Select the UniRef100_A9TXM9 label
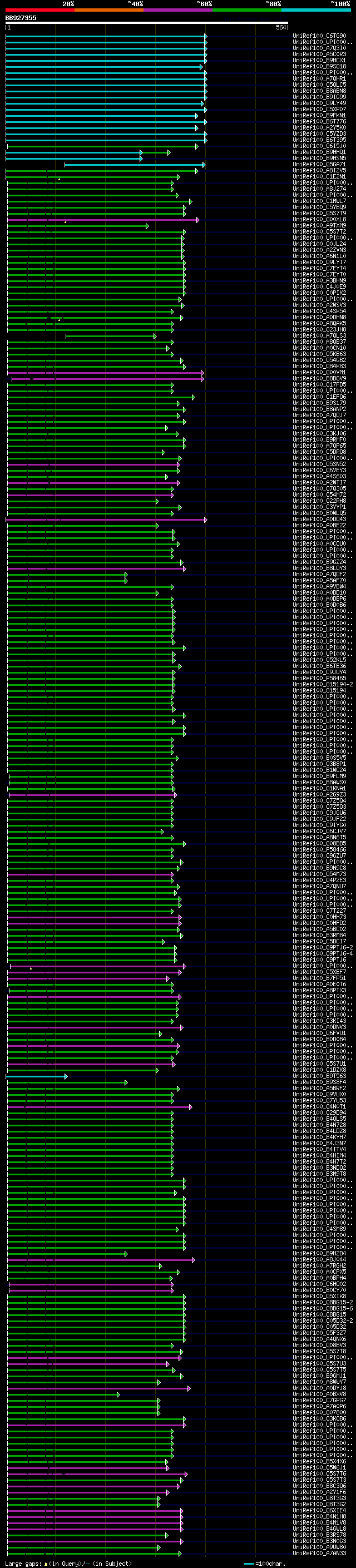 (319, 225)
